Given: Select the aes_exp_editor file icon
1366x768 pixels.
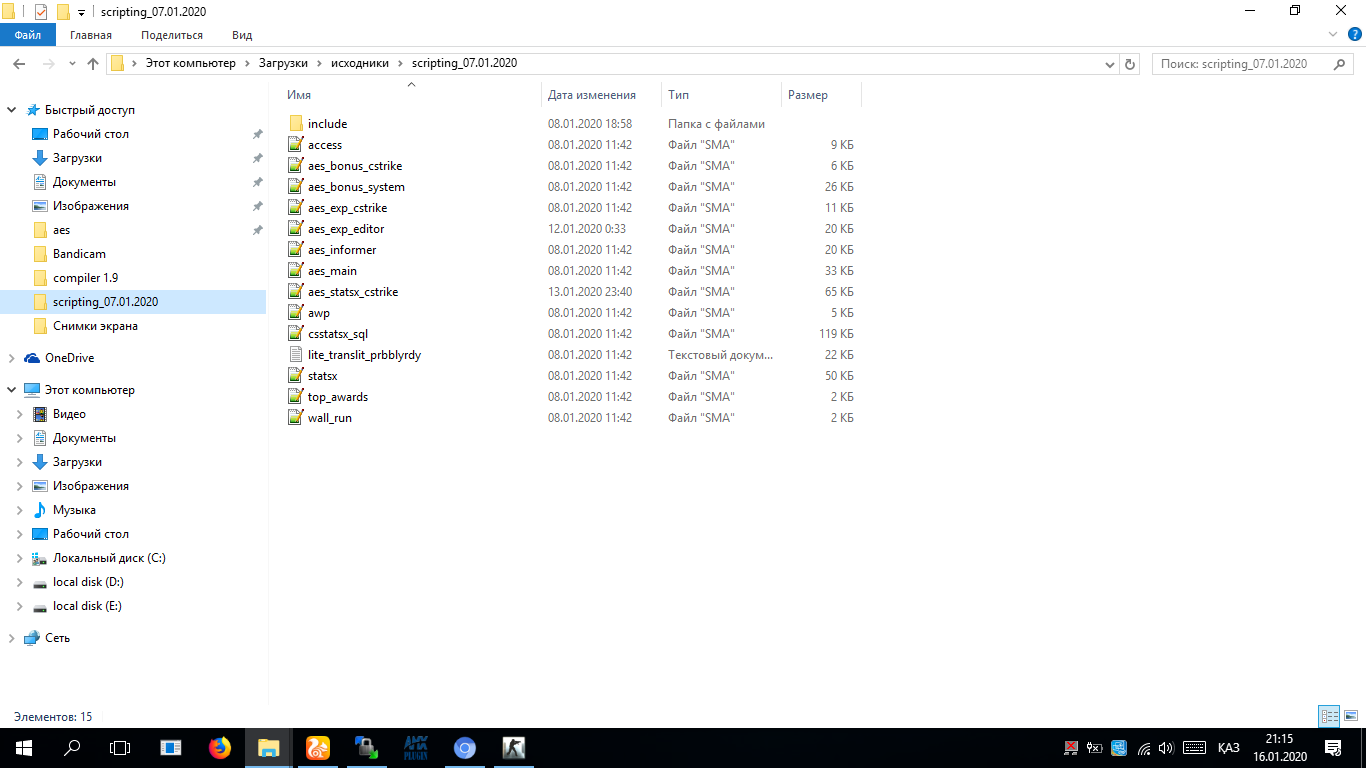Looking at the screenshot, I should click(x=295, y=229).
